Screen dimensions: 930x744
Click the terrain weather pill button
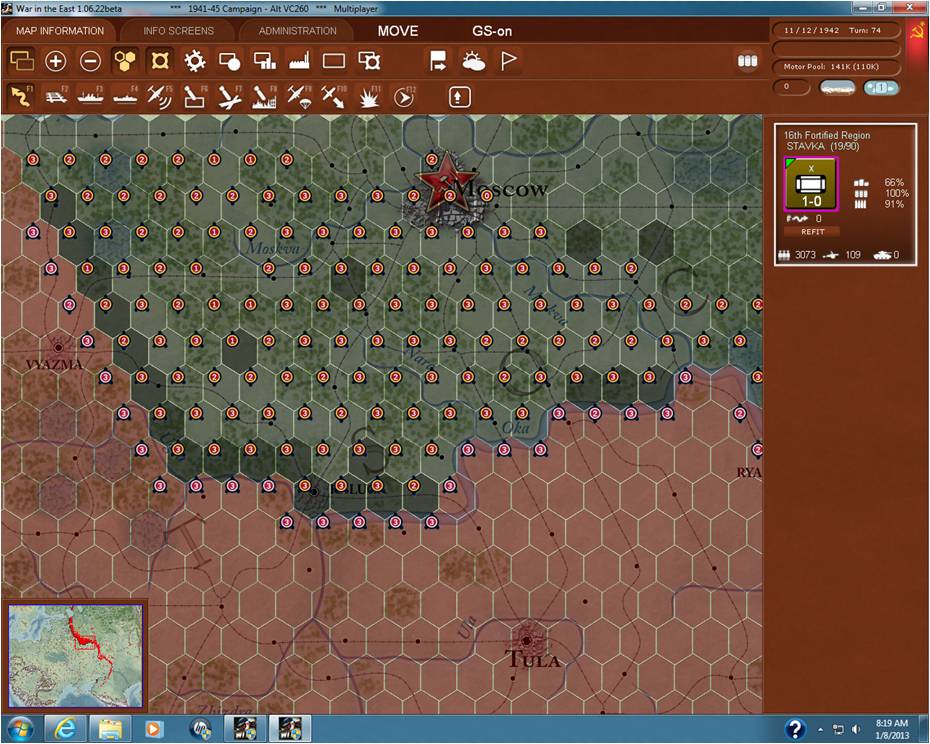click(837, 88)
